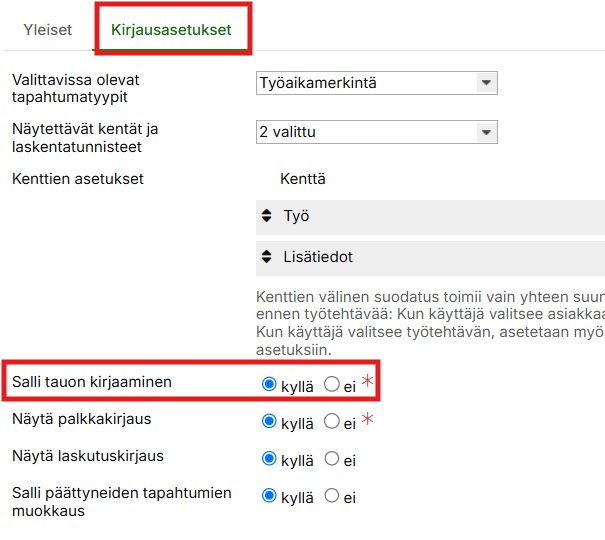Click the dropdown arrow next to Työaikamerkintä
Screen dimensions: 605x540
coord(485,83)
